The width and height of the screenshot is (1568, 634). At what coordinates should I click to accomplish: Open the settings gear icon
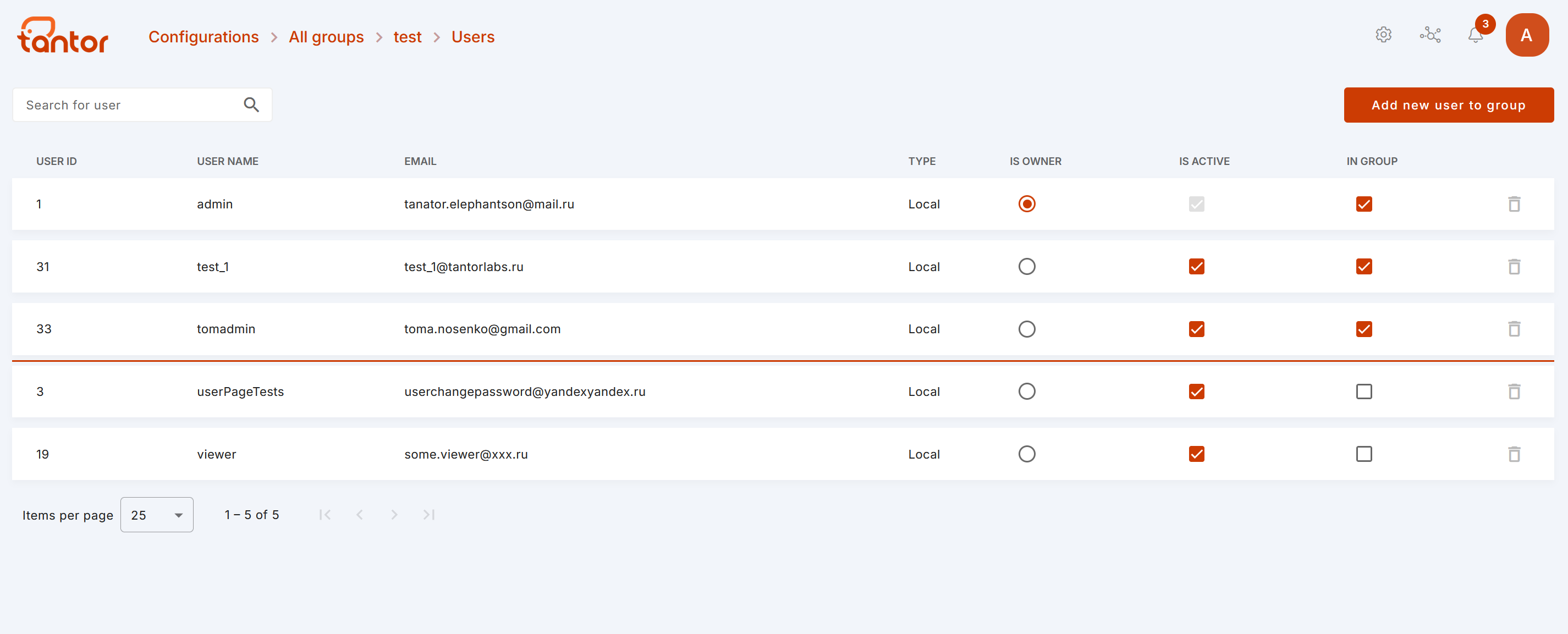[1383, 35]
